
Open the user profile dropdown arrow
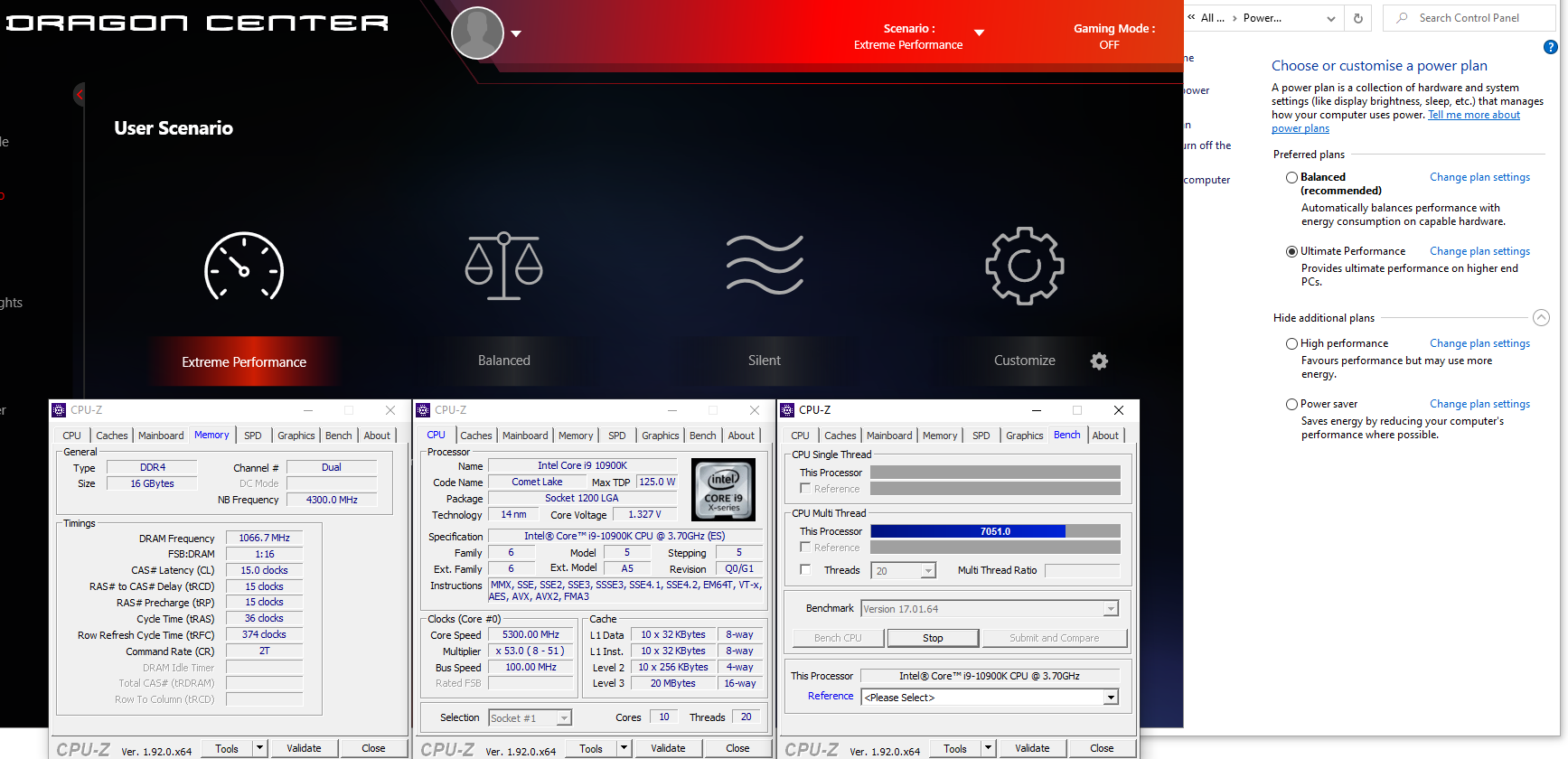point(516,33)
